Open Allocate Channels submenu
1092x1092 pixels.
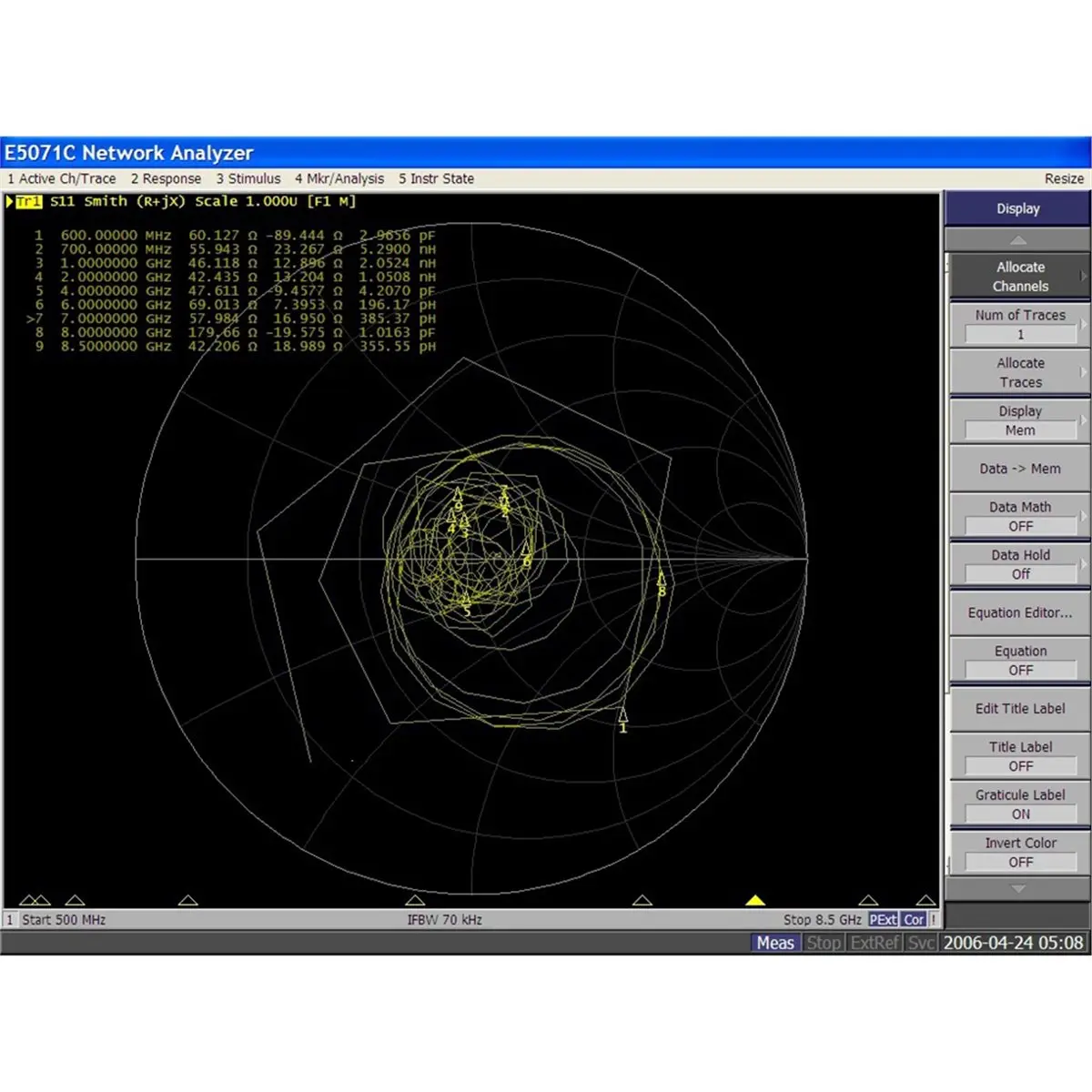1020,277
